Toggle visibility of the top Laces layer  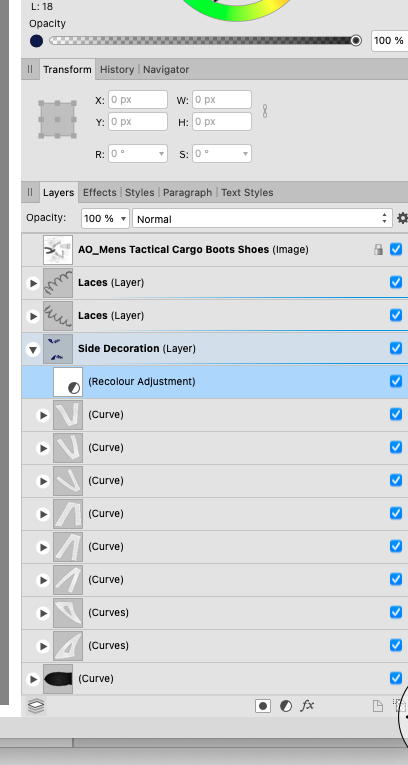[396, 282]
